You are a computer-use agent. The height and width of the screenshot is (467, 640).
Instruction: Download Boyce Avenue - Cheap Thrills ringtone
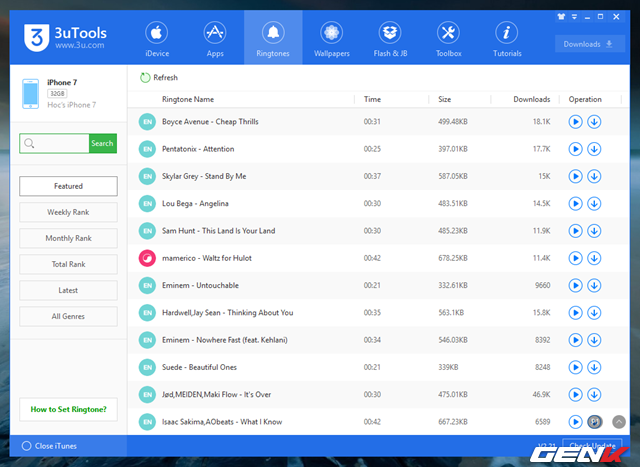point(594,122)
